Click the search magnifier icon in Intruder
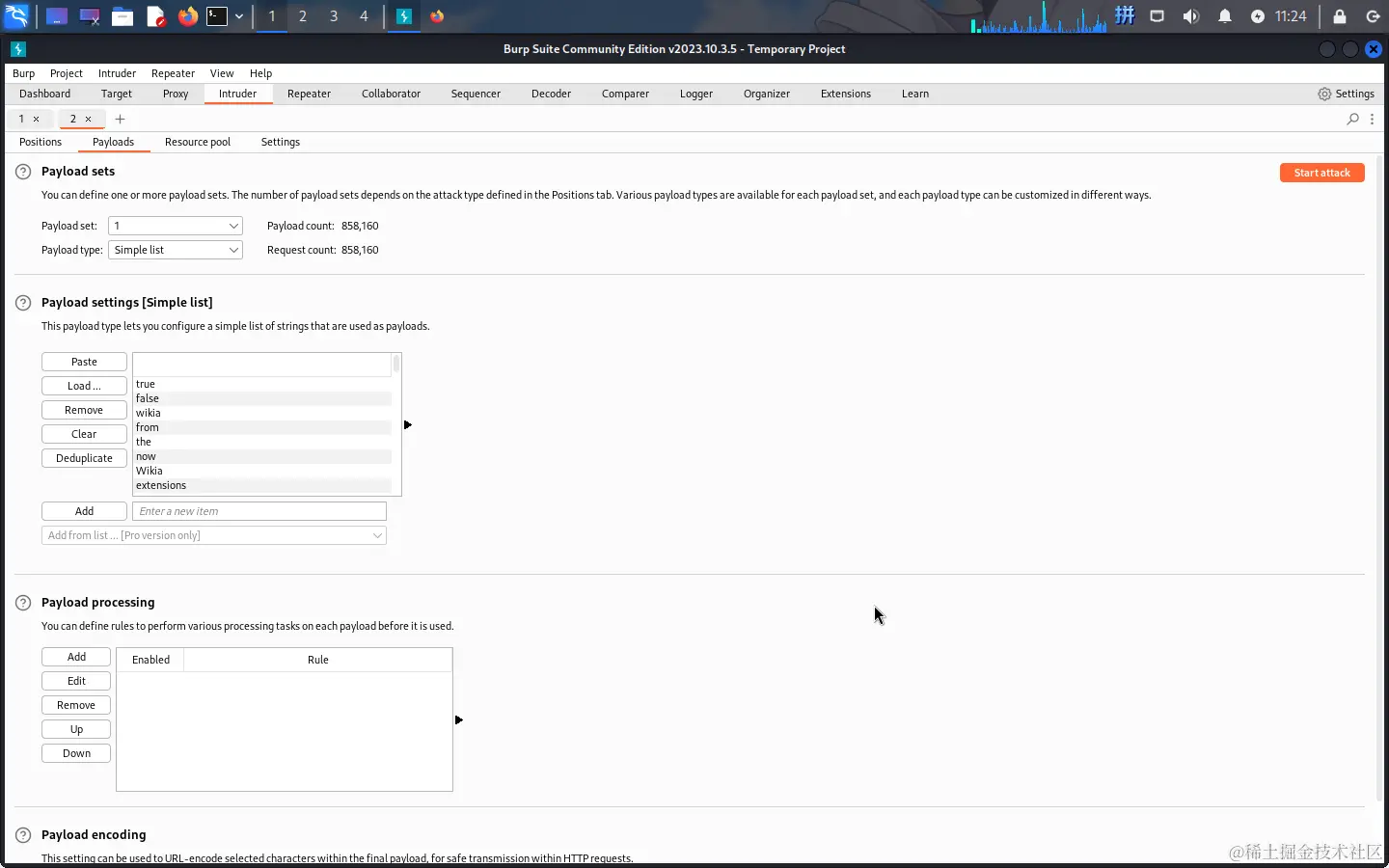This screenshot has height=868, width=1389. pyautogui.click(x=1353, y=119)
